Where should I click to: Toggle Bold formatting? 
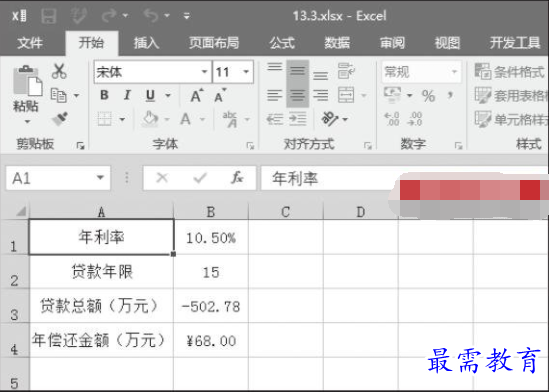click(104, 95)
